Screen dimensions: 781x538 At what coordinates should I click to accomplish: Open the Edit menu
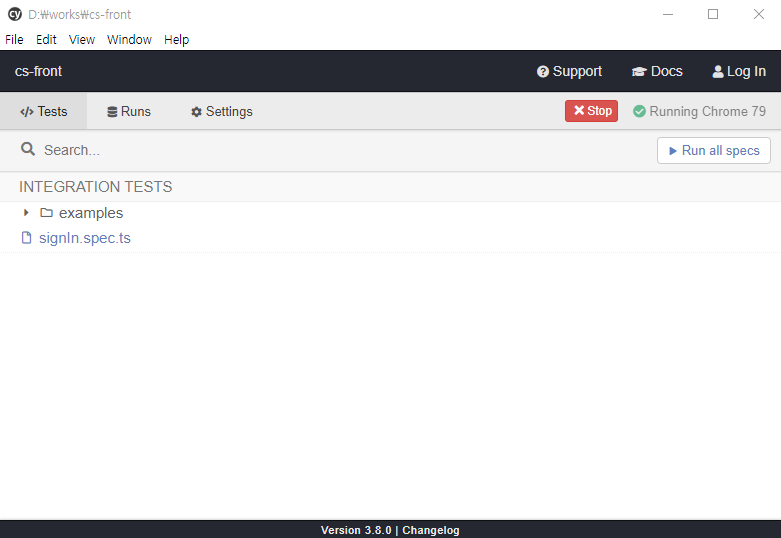tap(46, 40)
